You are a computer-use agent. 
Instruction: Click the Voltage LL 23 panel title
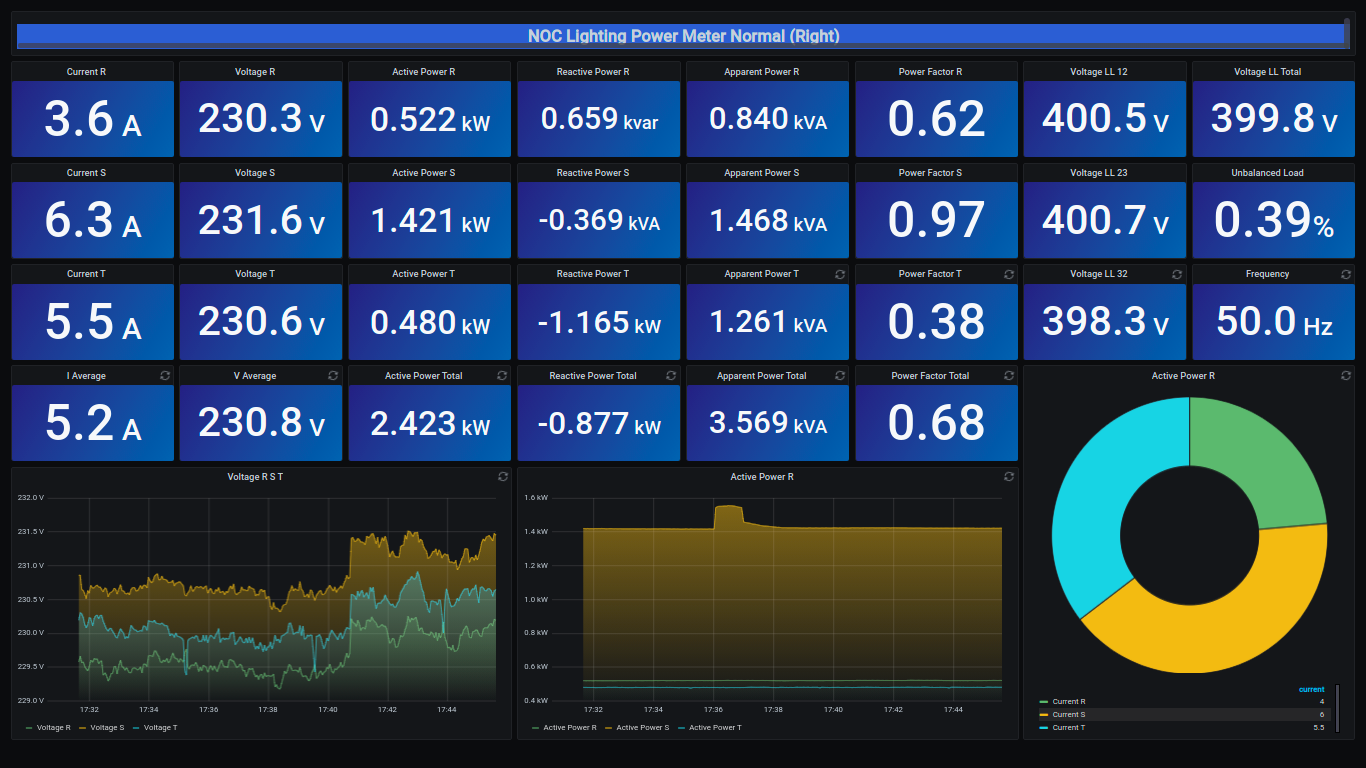coord(1099,173)
